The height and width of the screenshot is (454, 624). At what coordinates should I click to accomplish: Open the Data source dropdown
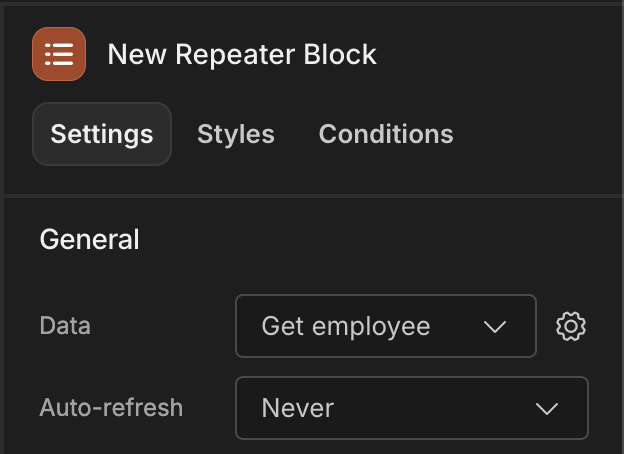pos(386,326)
